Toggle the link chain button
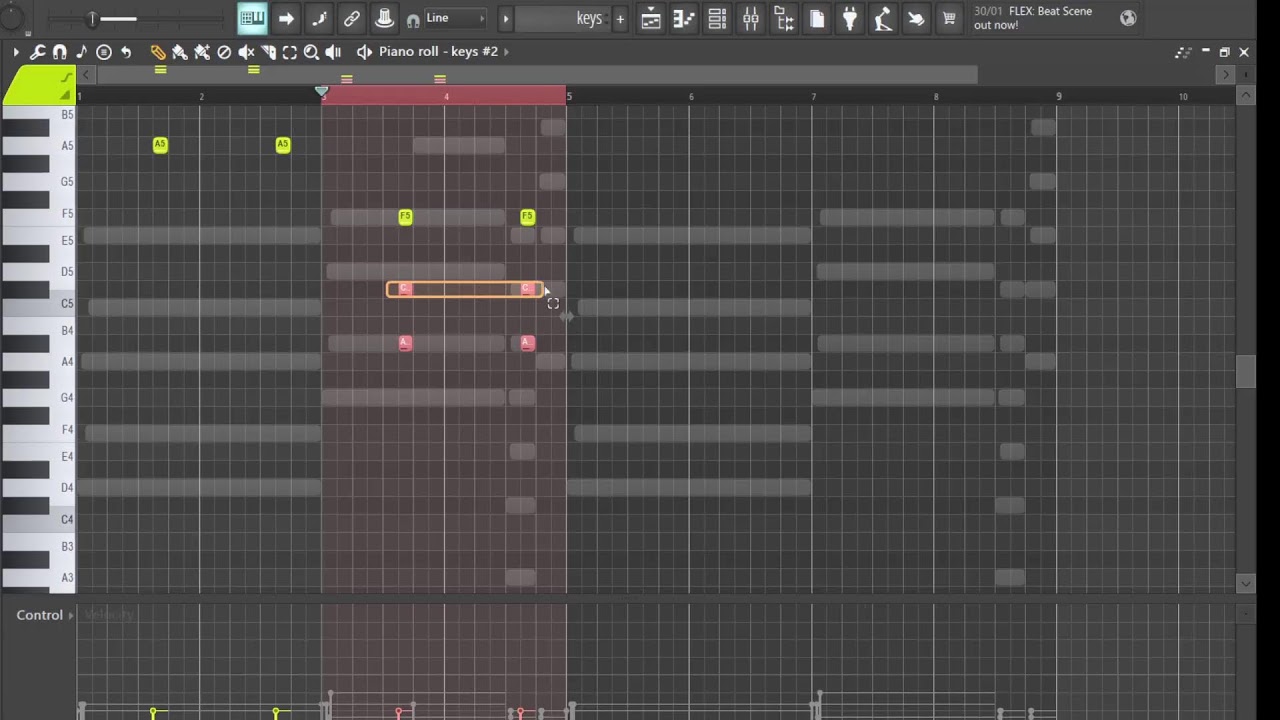1280x720 pixels. pos(352,18)
